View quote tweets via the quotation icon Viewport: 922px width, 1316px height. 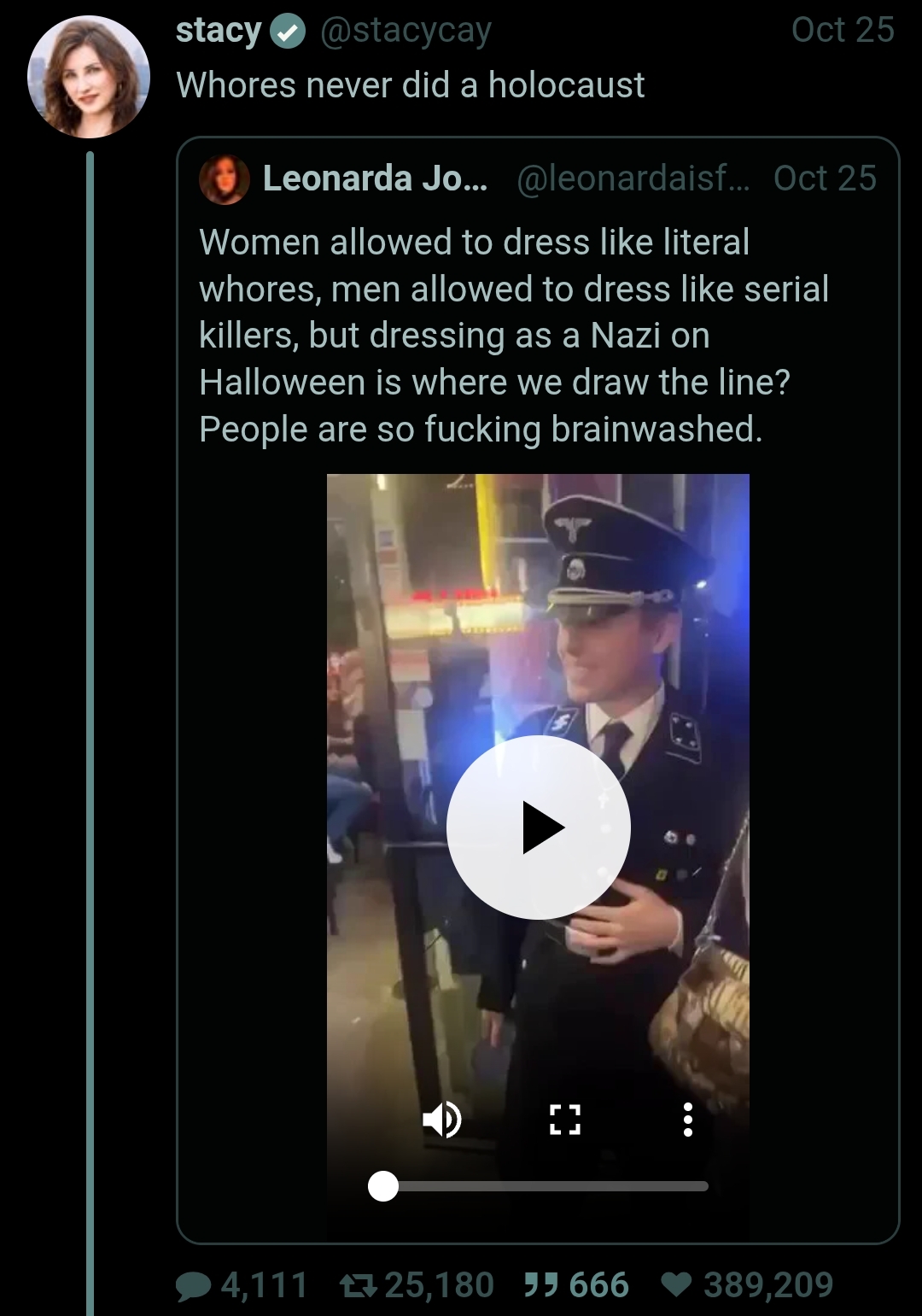(540, 1285)
